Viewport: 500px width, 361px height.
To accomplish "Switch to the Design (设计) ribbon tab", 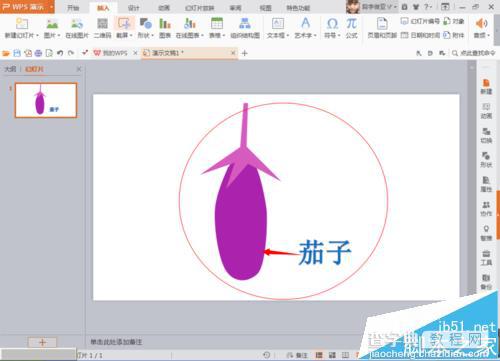I will [133, 8].
